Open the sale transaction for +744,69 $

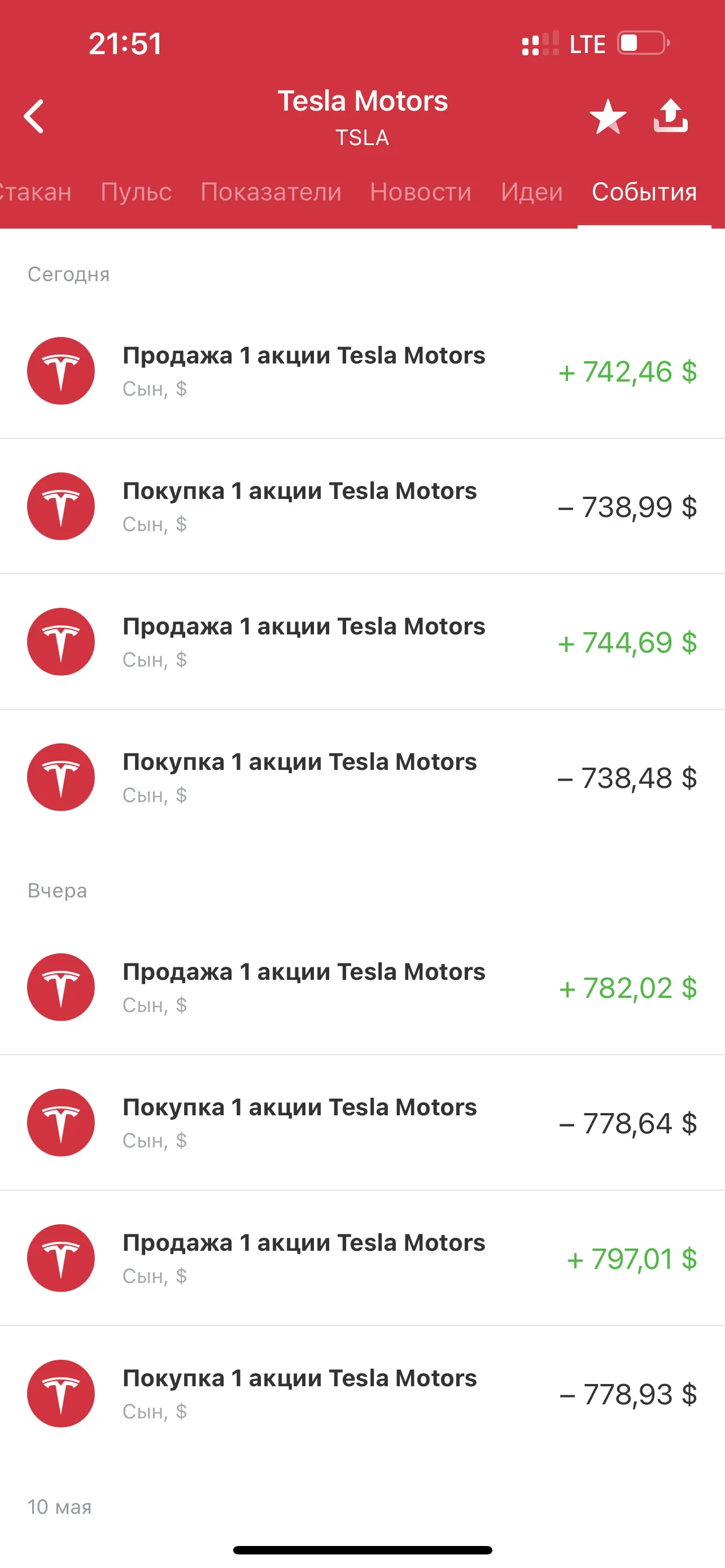(x=362, y=642)
